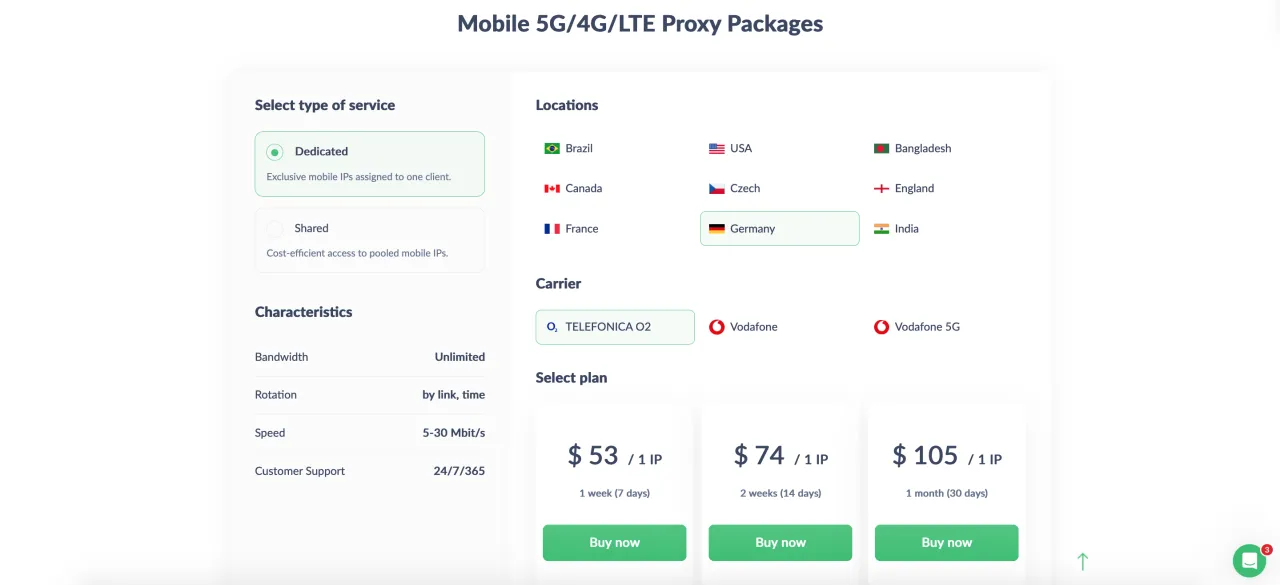This screenshot has height=585, width=1280.
Task: Buy the $74 two-week plan
Action: (780, 542)
